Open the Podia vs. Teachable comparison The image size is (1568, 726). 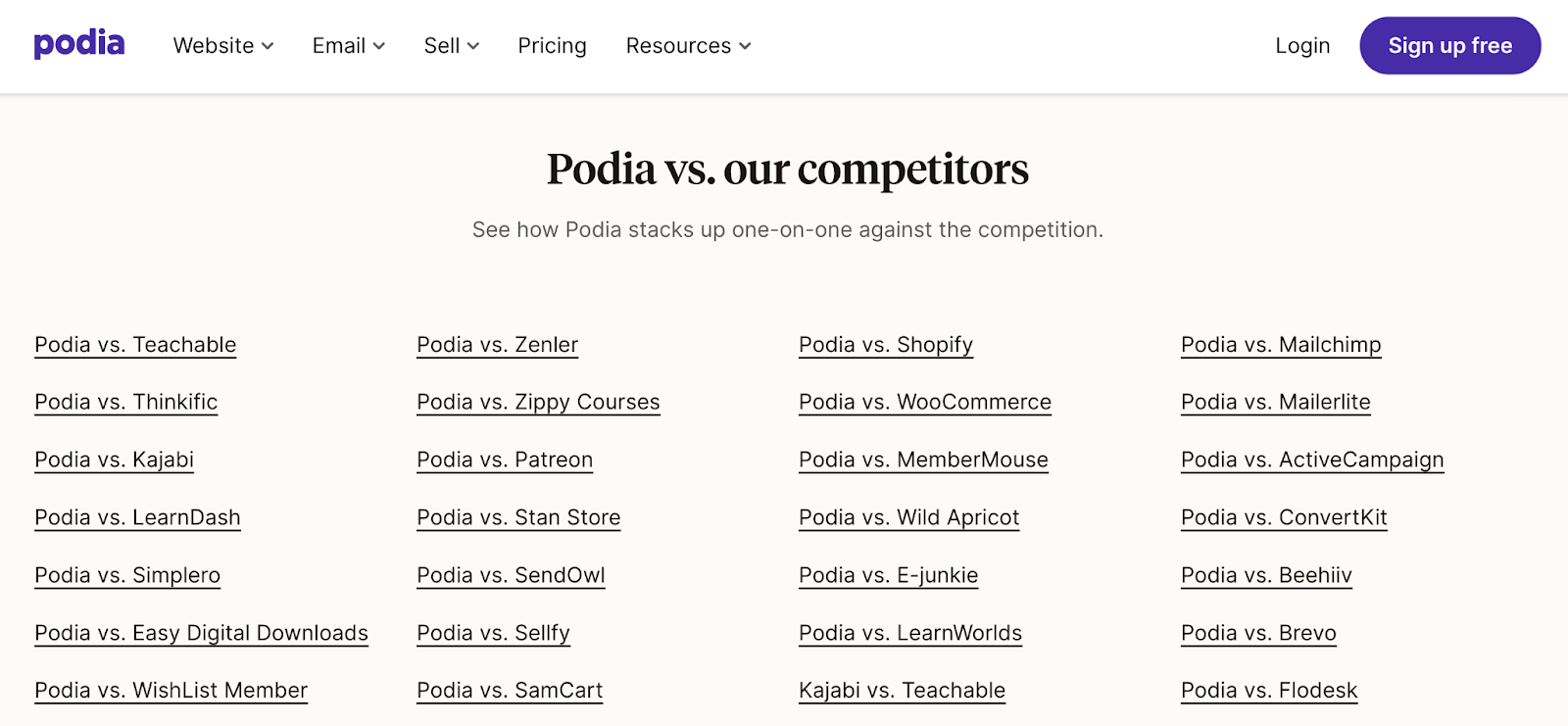tap(134, 345)
